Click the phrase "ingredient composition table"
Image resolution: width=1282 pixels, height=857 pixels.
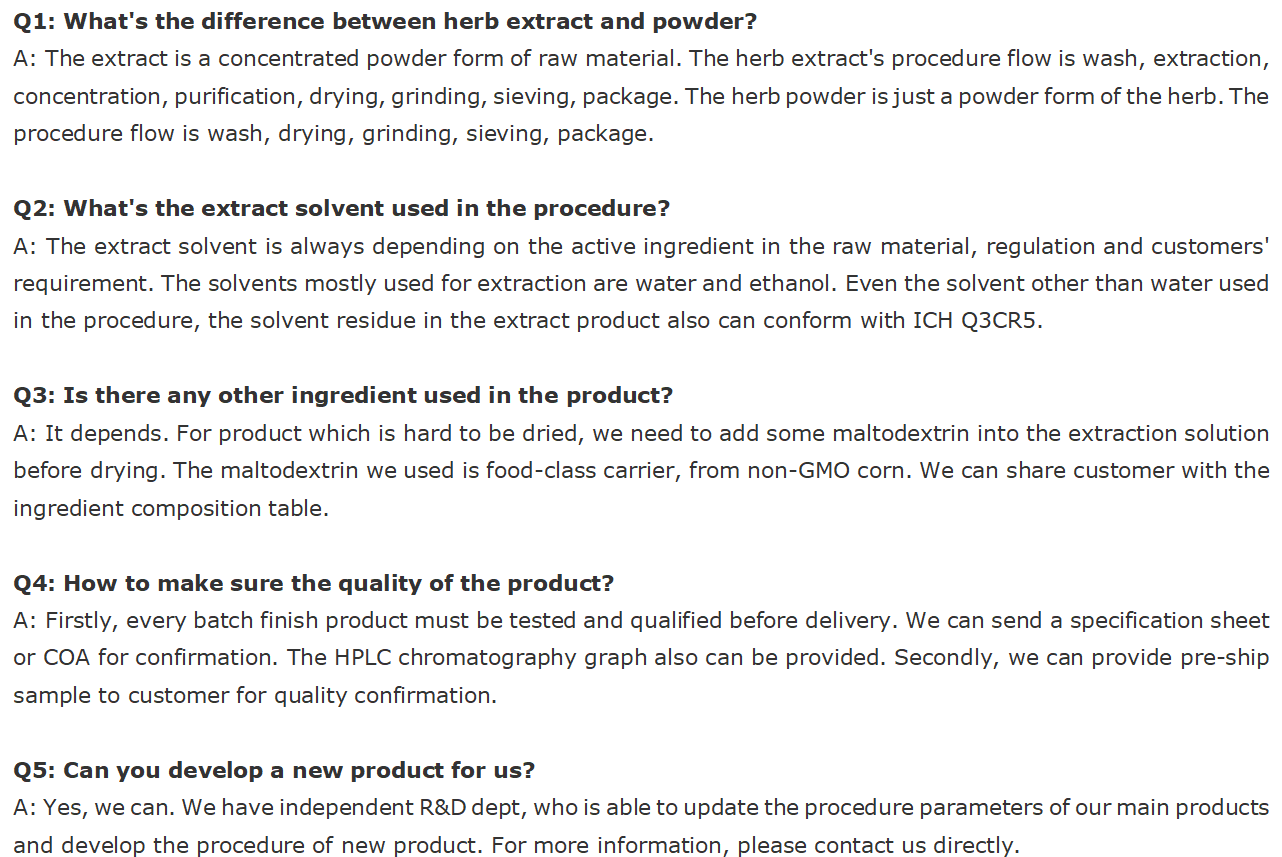coord(168,508)
